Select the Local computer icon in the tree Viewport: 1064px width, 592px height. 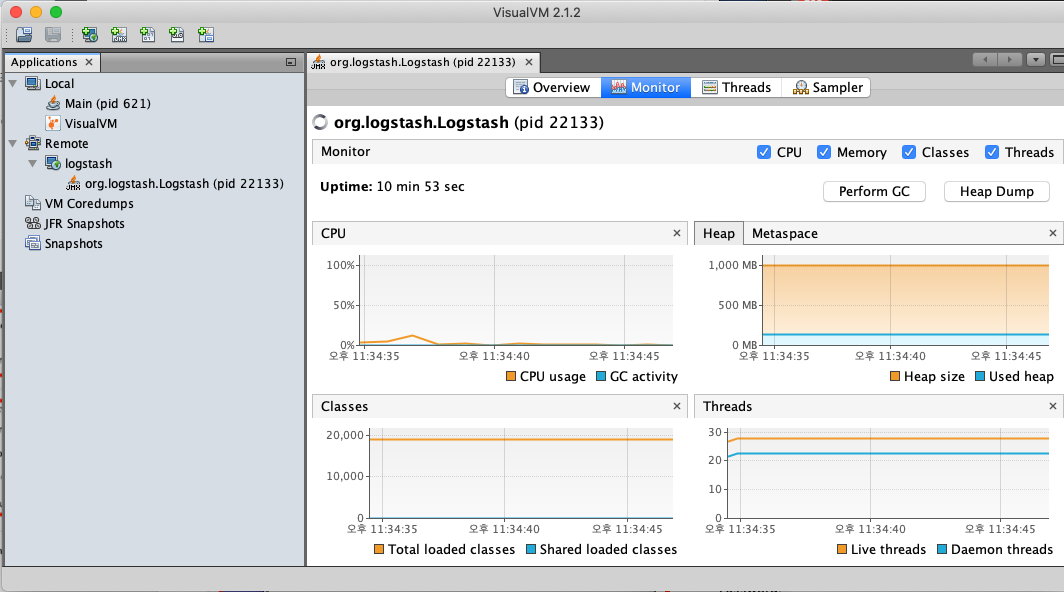(33, 84)
